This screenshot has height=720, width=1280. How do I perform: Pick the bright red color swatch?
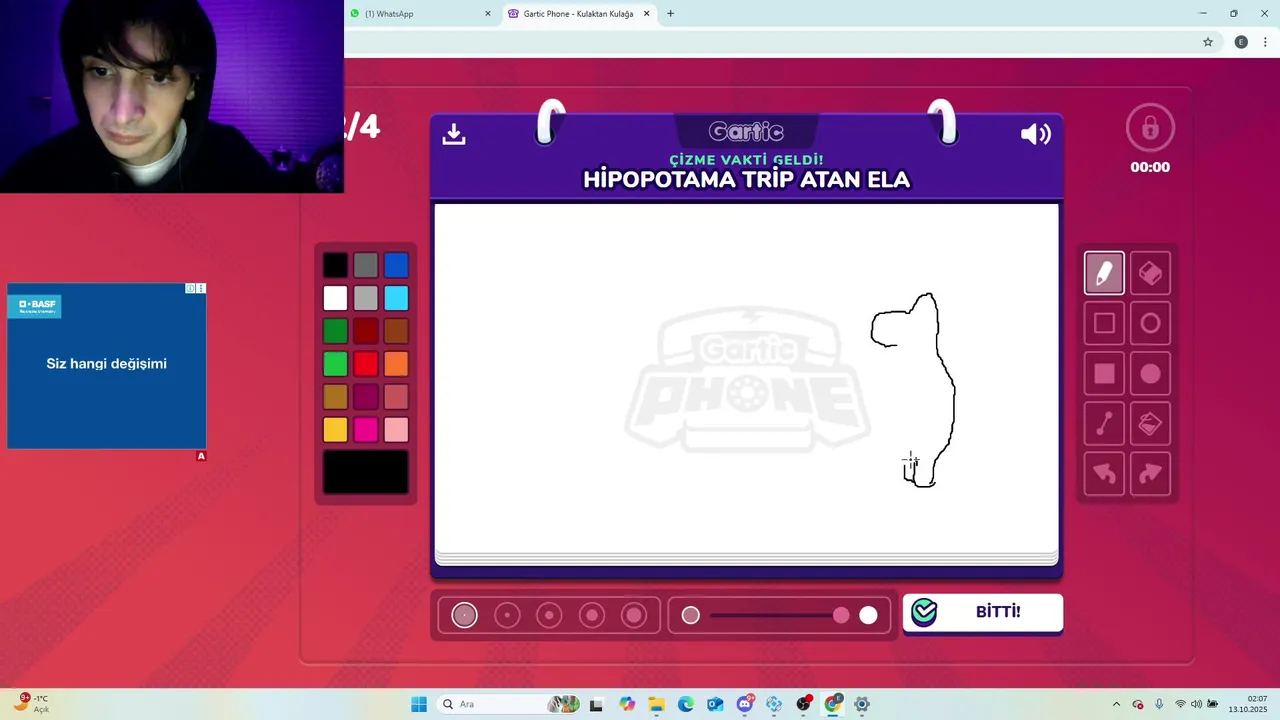[366, 364]
